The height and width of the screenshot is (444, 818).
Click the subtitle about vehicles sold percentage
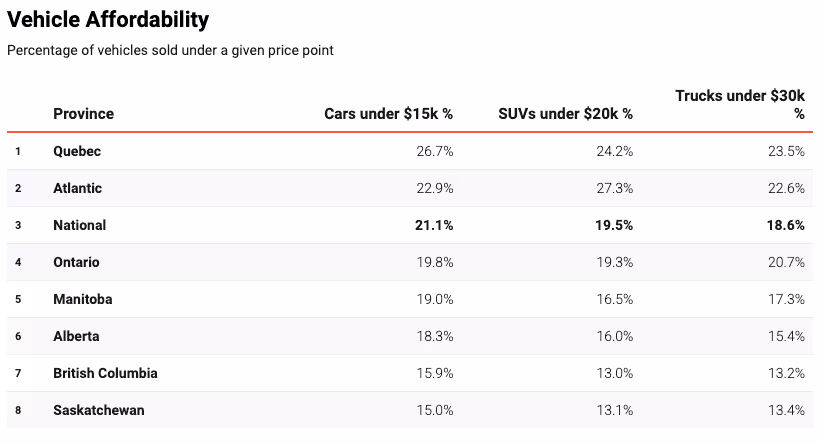(x=170, y=50)
